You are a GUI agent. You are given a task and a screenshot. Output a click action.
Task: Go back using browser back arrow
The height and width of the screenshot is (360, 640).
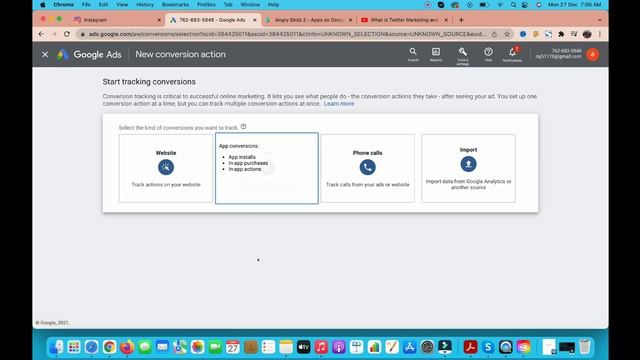[41, 34]
